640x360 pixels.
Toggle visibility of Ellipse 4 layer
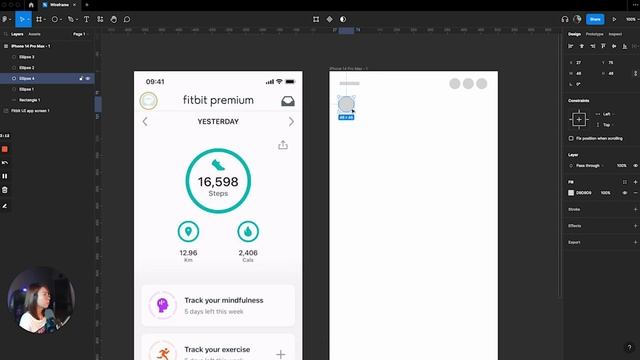[x=88, y=78]
